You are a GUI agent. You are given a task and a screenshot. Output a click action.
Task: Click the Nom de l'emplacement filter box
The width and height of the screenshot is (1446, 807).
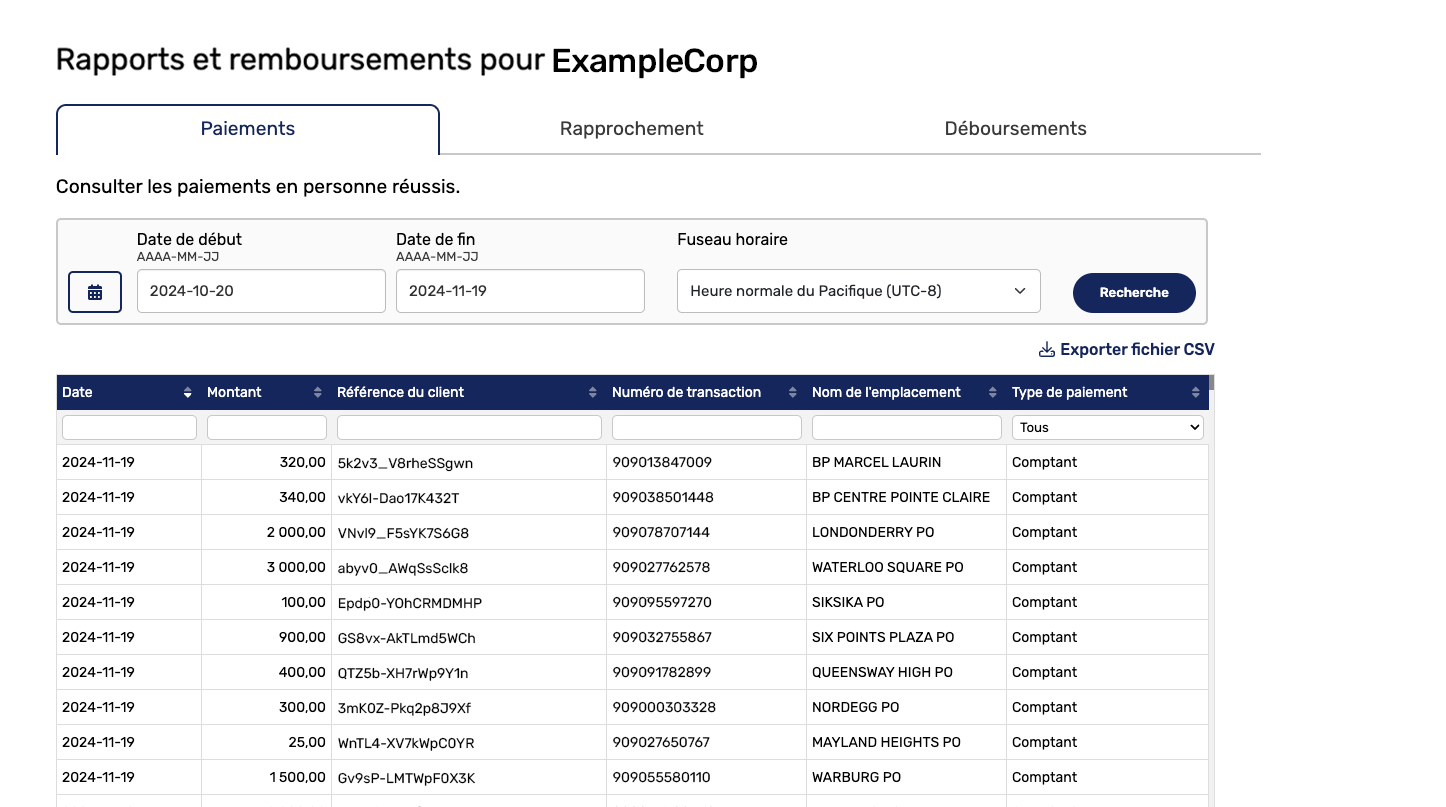point(907,427)
